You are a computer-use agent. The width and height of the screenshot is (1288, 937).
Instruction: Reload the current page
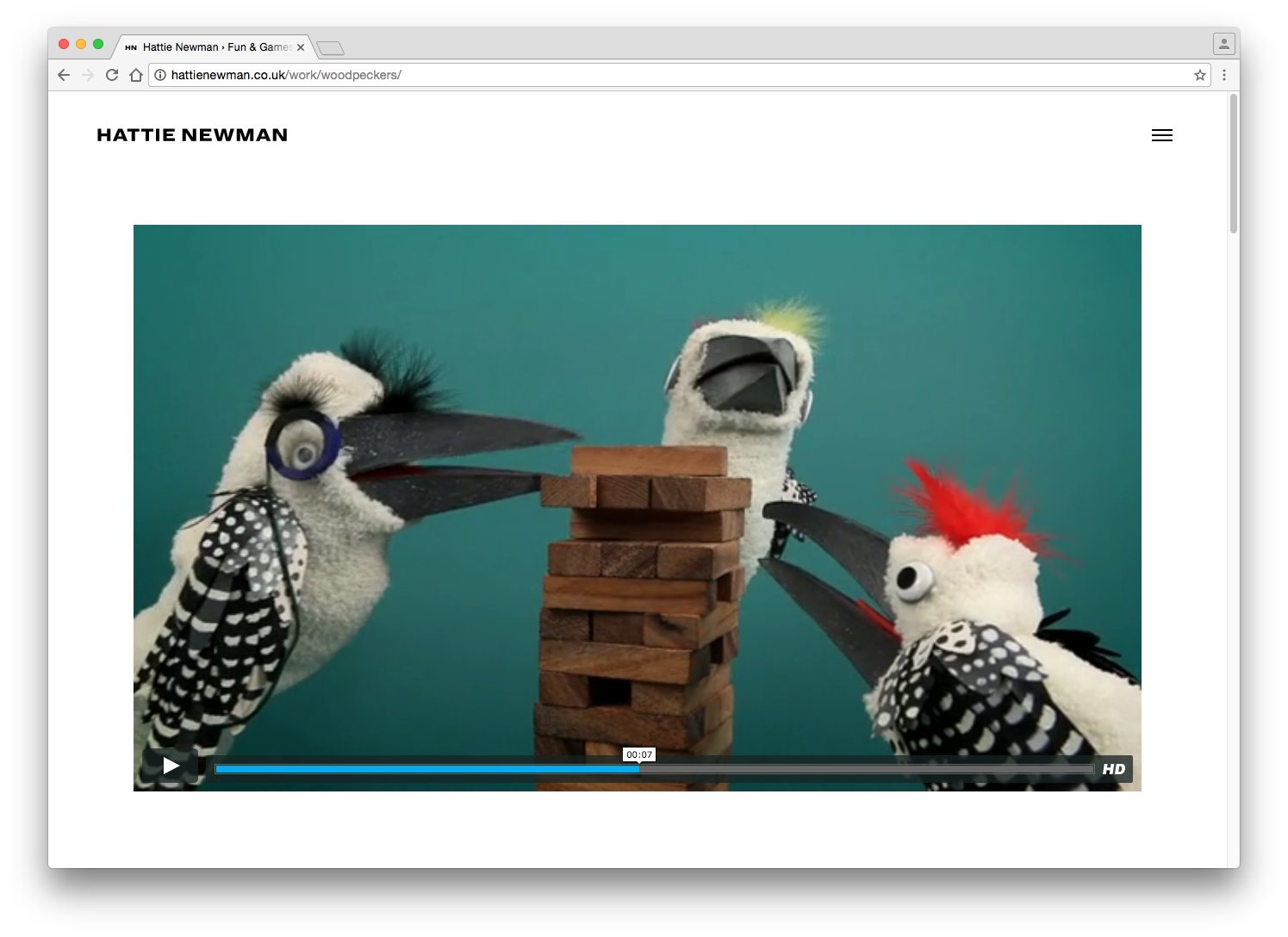pos(112,75)
